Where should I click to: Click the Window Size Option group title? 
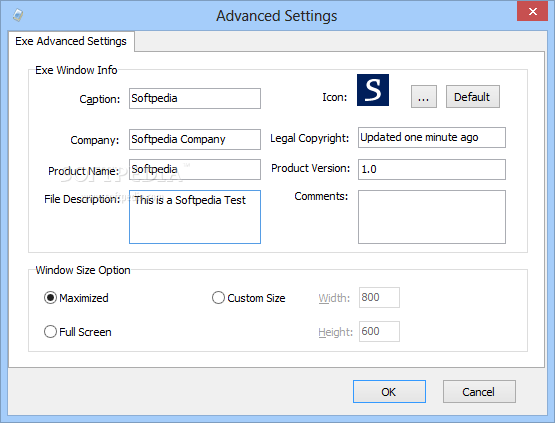click(x=83, y=270)
